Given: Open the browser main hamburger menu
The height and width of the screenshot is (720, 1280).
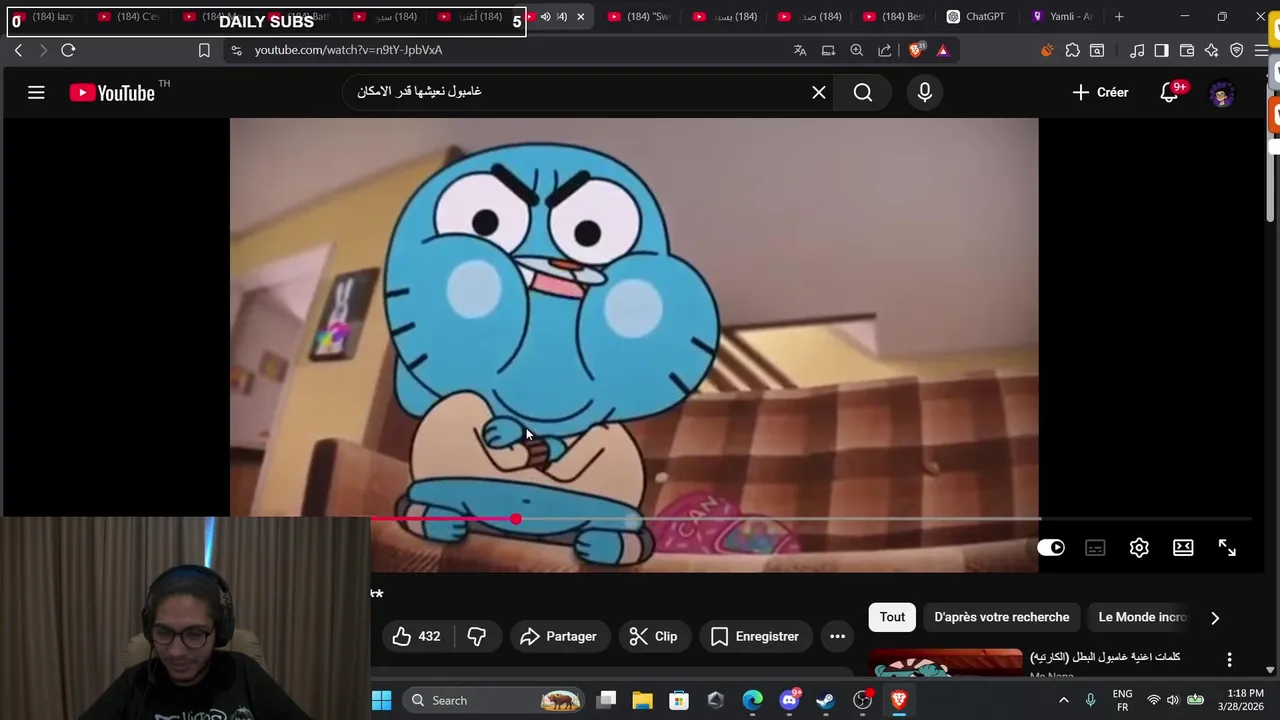Looking at the screenshot, I should [x=1261, y=50].
